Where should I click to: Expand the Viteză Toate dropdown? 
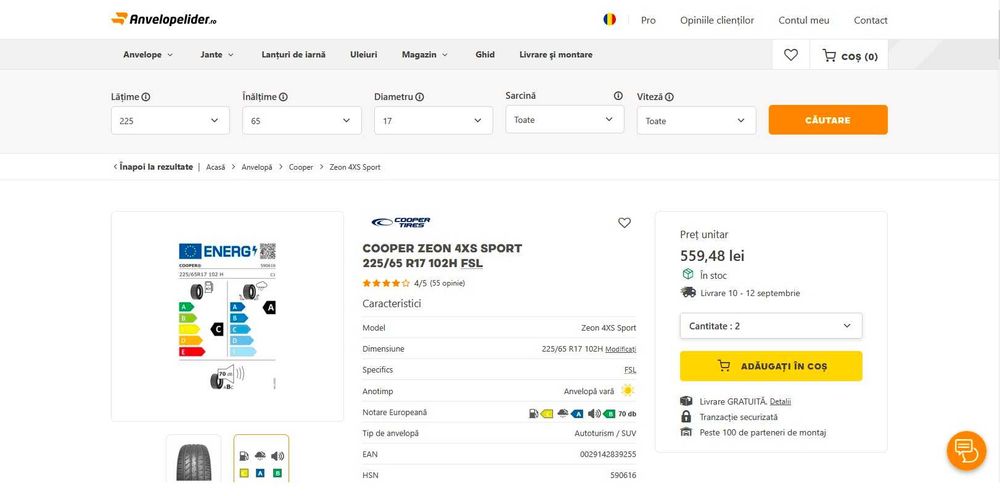[696, 120]
